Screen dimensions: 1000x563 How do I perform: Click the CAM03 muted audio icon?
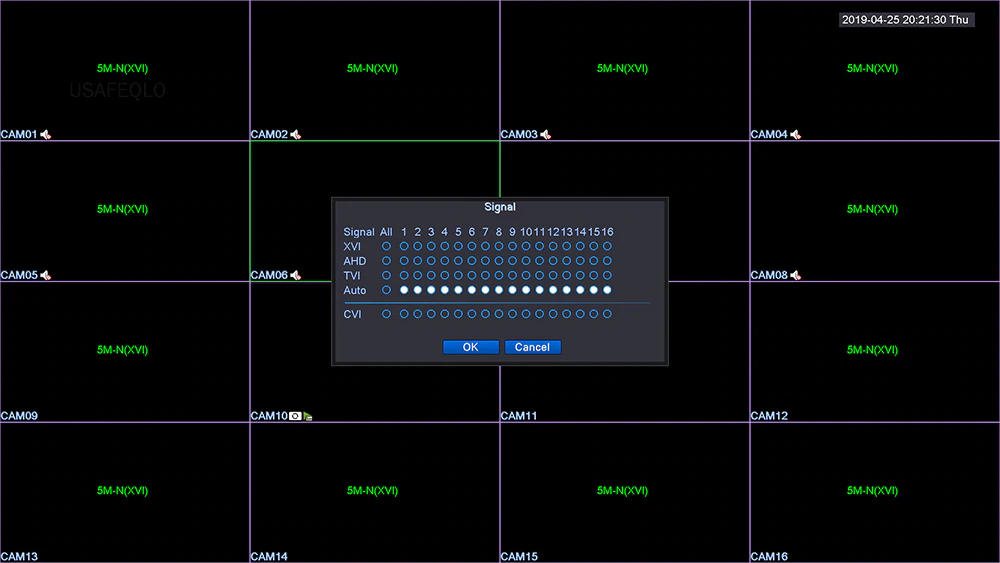(x=546, y=135)
